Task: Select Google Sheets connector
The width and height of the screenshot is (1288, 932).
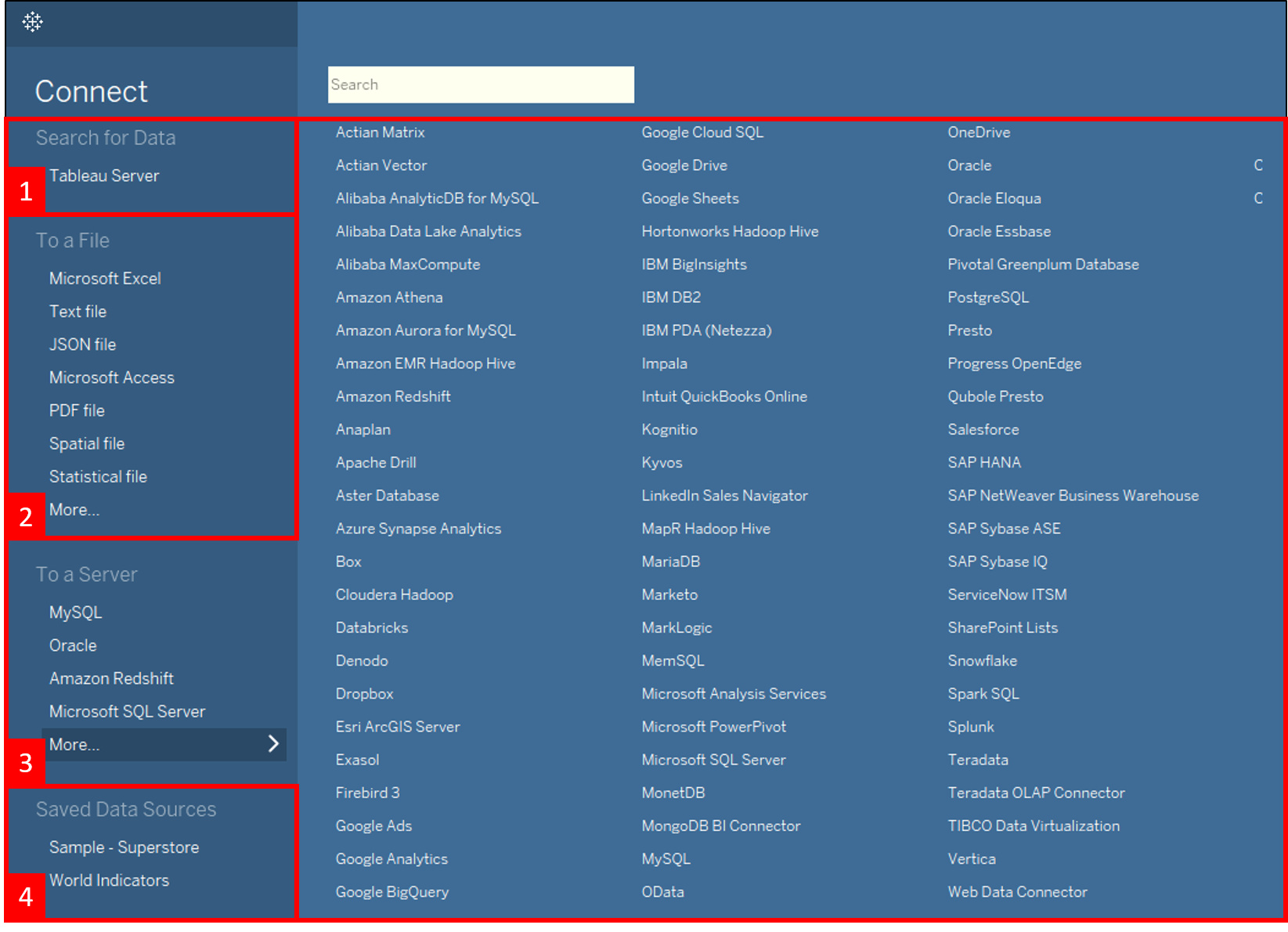Action: click(x=690, y=199)
